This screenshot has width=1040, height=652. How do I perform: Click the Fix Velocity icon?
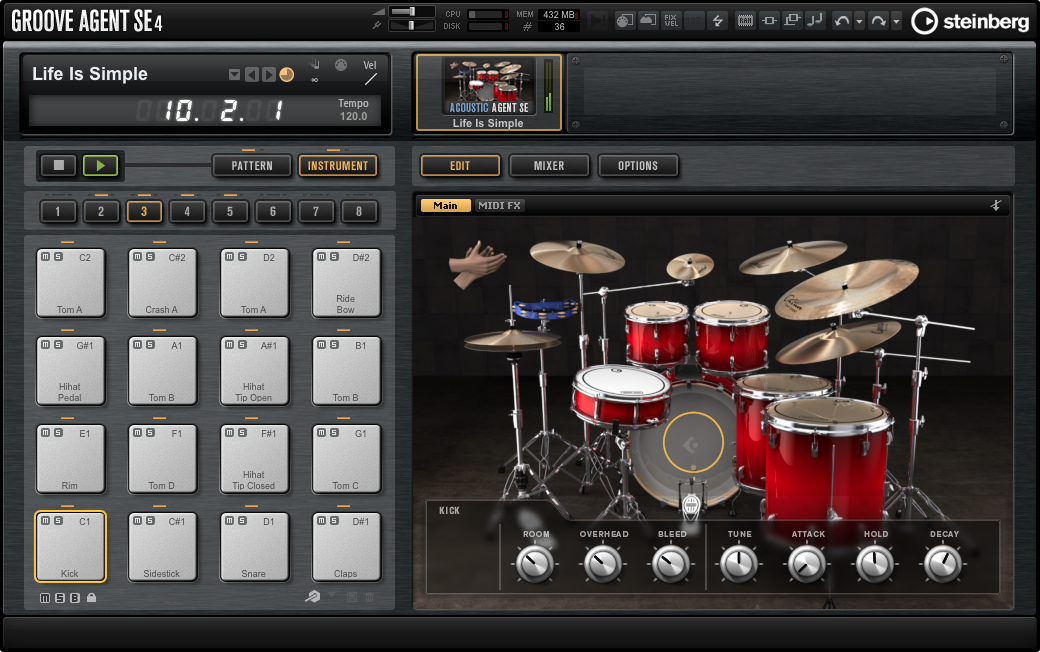click(672, 20)
